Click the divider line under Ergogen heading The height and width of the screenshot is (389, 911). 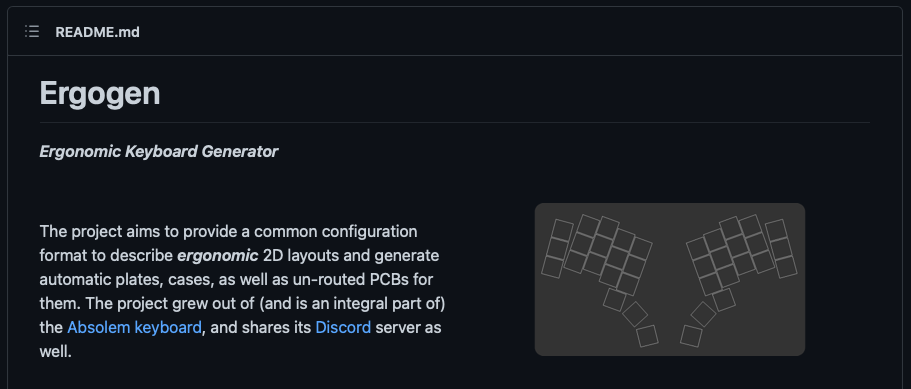click(x=454, y=123)
